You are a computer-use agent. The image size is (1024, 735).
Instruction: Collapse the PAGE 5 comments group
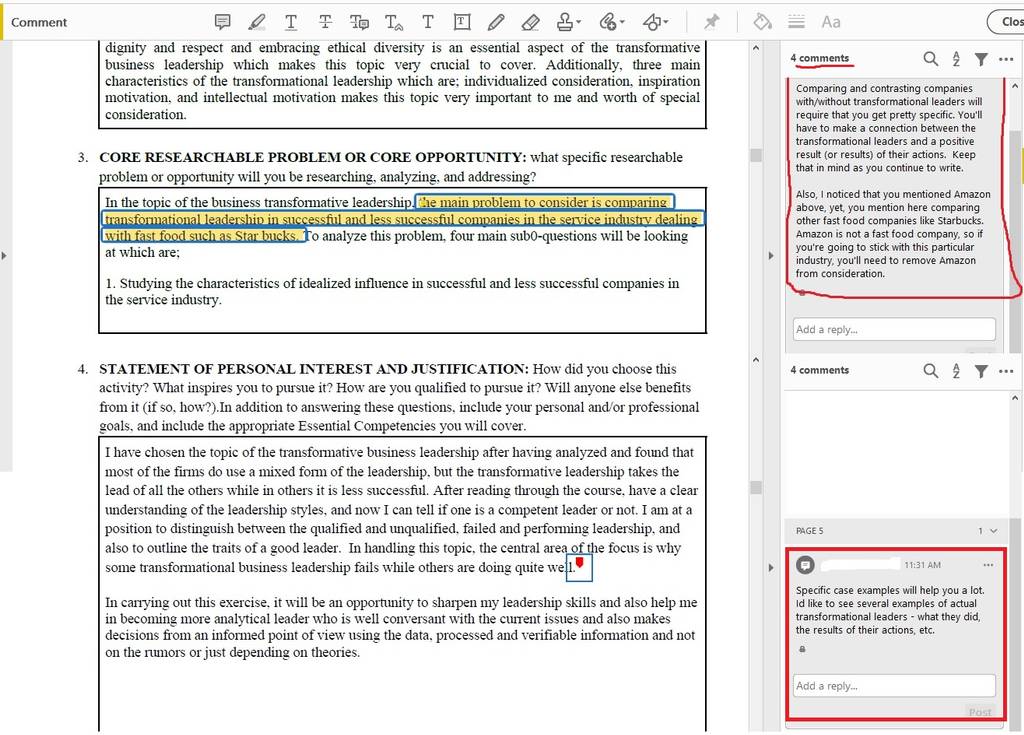993,531
